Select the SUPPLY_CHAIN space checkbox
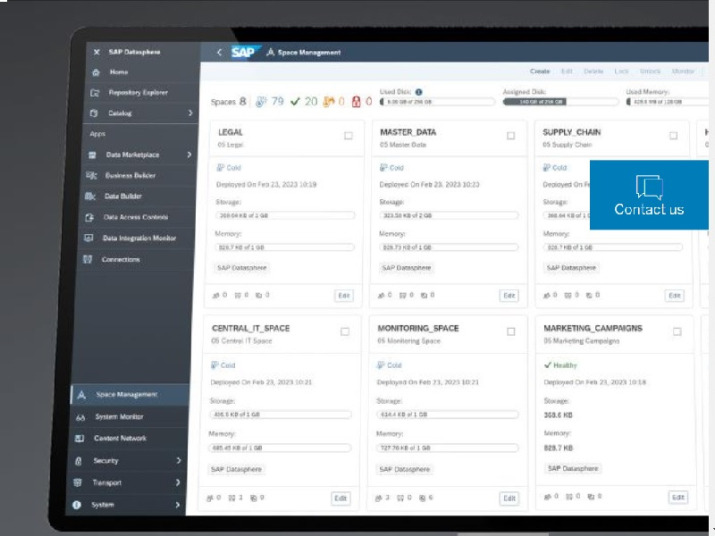The height and width of the screenshot is (536, 715). tap(673, 135)
